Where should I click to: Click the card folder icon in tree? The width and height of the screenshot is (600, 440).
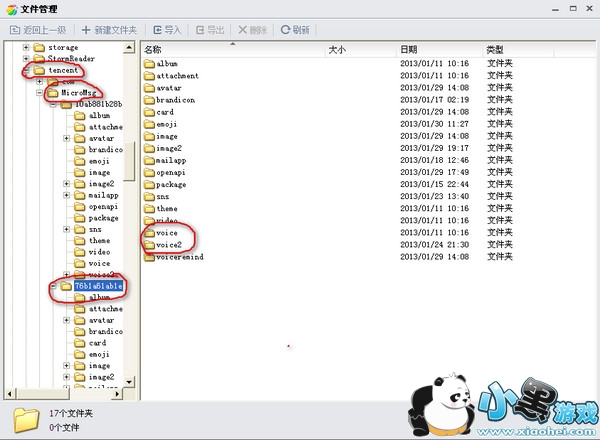tap(80, 343)
